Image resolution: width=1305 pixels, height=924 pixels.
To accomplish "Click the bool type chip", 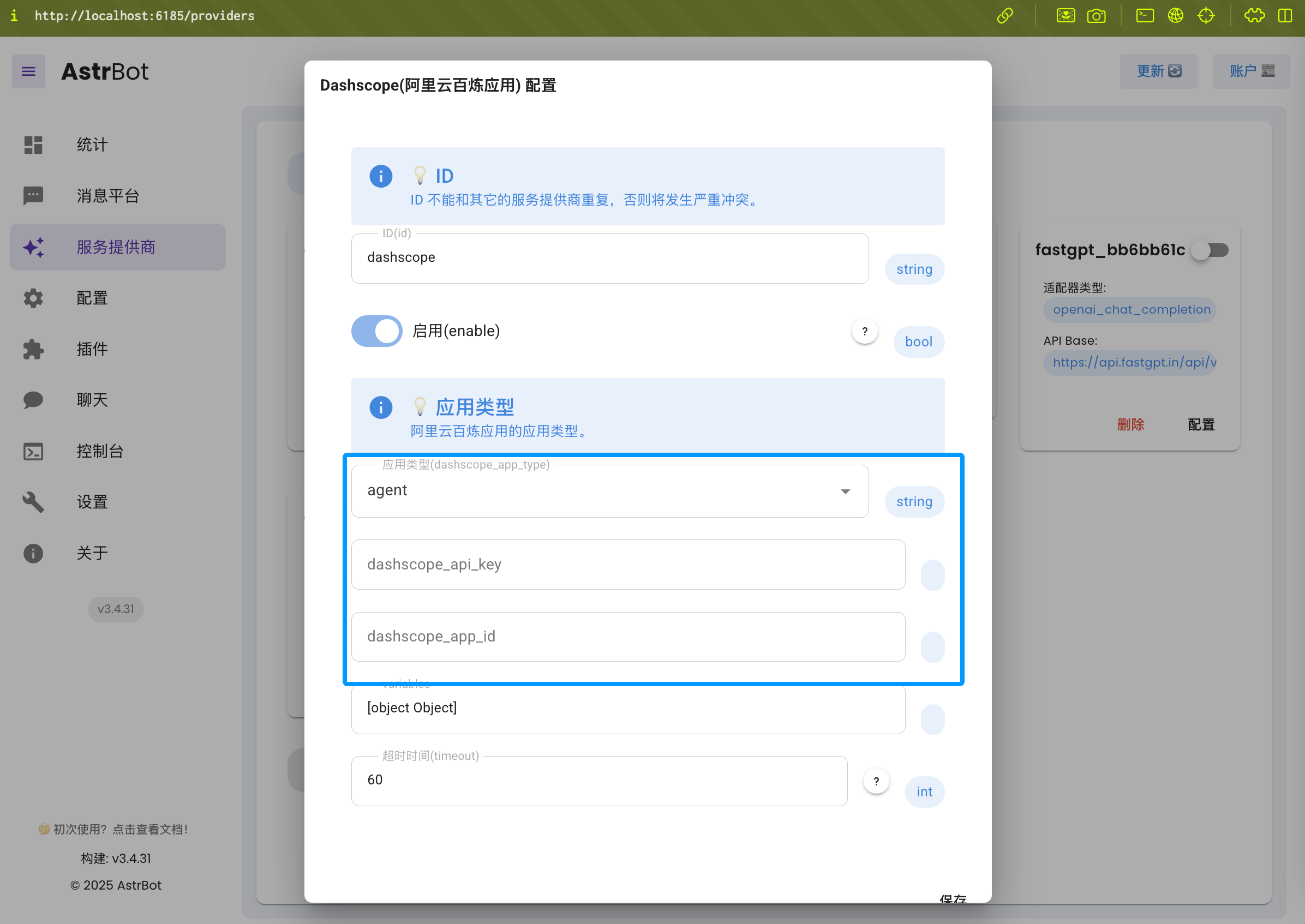I will pyautogui.click(x=919, y=341).
